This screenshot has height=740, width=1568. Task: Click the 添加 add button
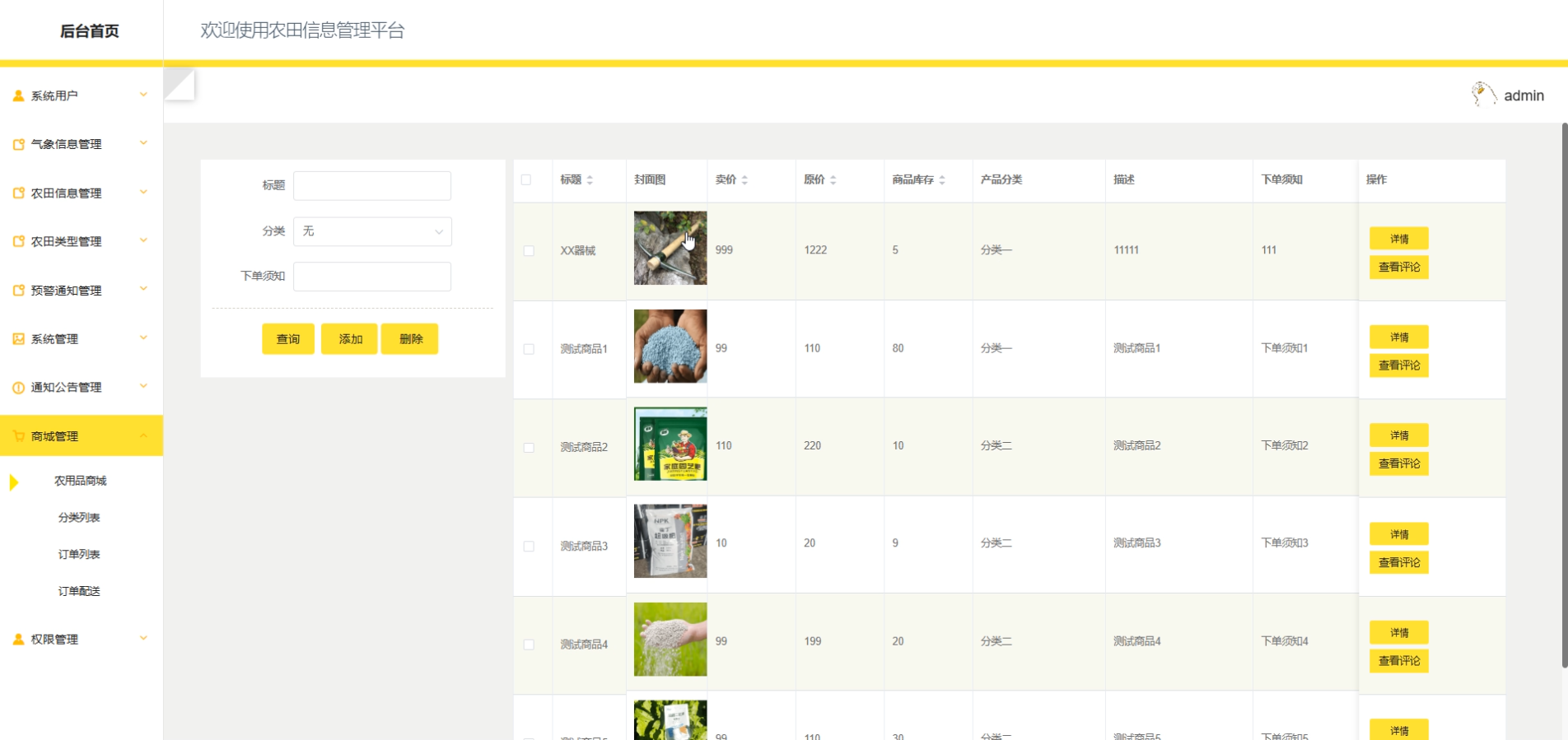[350, 339]
